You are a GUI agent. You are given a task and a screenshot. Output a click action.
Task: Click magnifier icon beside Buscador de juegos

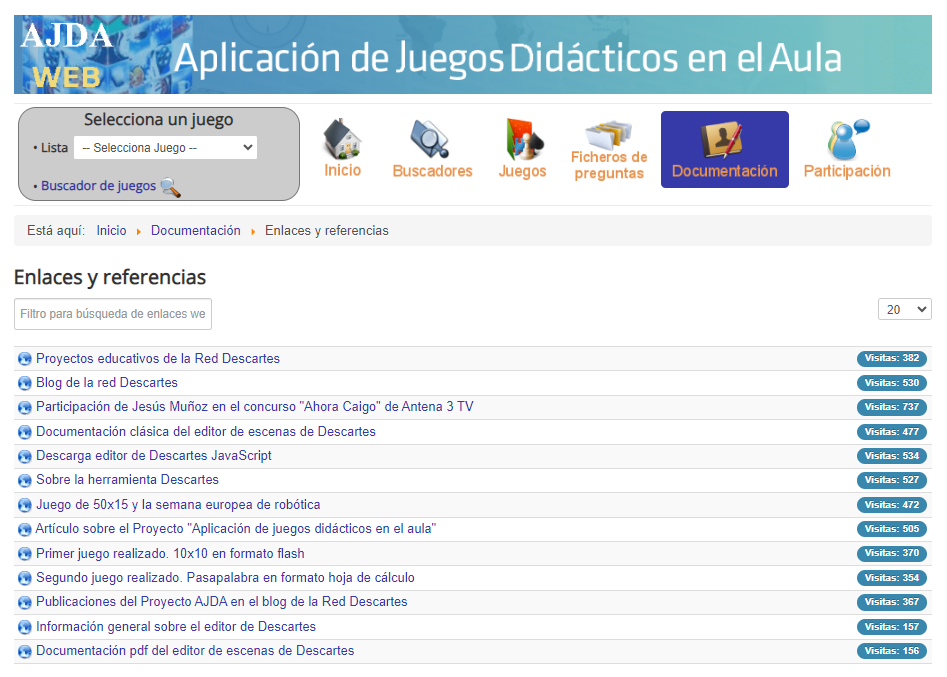click(171, 186)
